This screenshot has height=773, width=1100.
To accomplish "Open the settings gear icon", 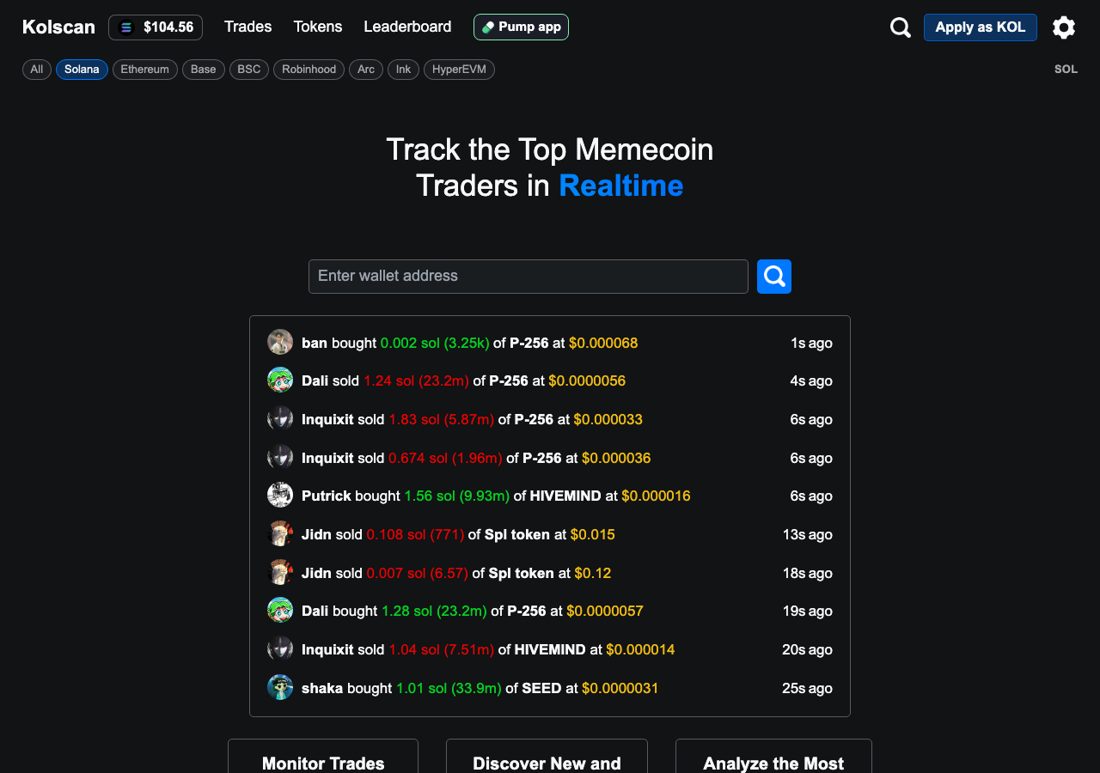I will [x=1064, y=27].
